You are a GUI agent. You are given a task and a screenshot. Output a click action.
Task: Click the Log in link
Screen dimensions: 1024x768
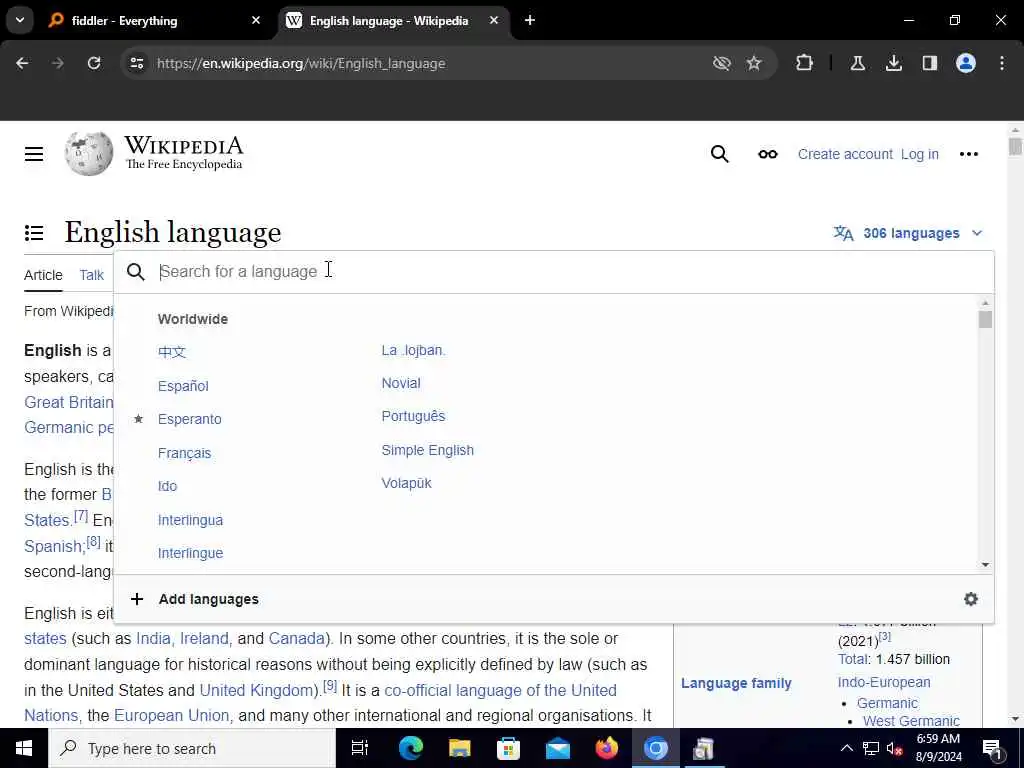[x=920, y=154]
